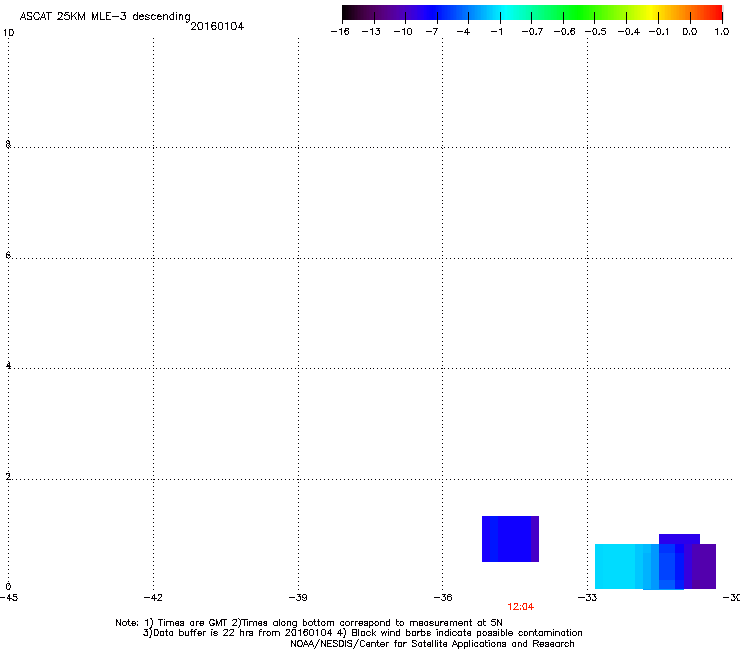Click the -42 longitude axis label
This screenshot has width=740, height=650.
click(153, 598)
